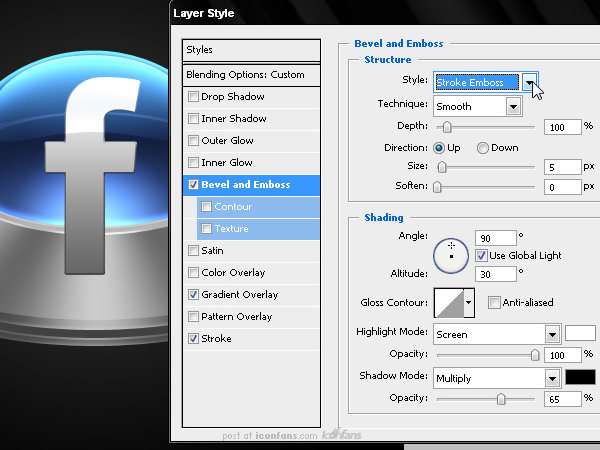
Task: Select the Contour sub-item row
Action: pyautogui.click(x=258, y=207)
